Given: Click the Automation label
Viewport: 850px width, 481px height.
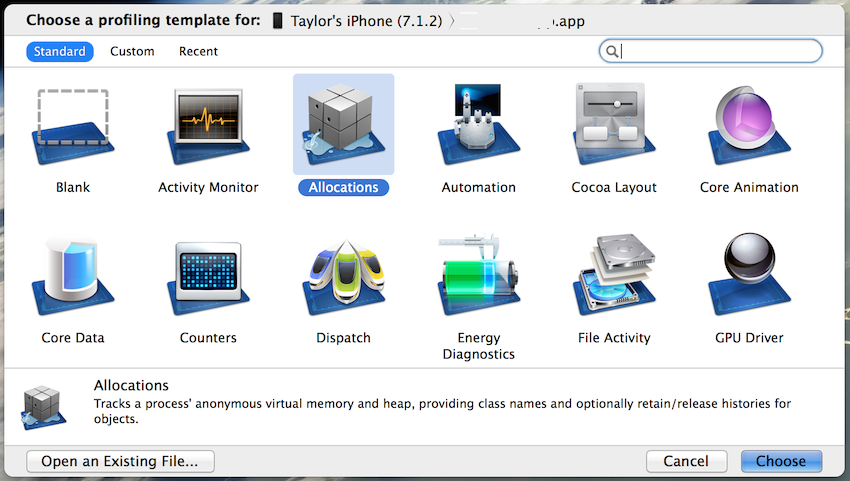Looking at the screenshot, I should 479,188.
